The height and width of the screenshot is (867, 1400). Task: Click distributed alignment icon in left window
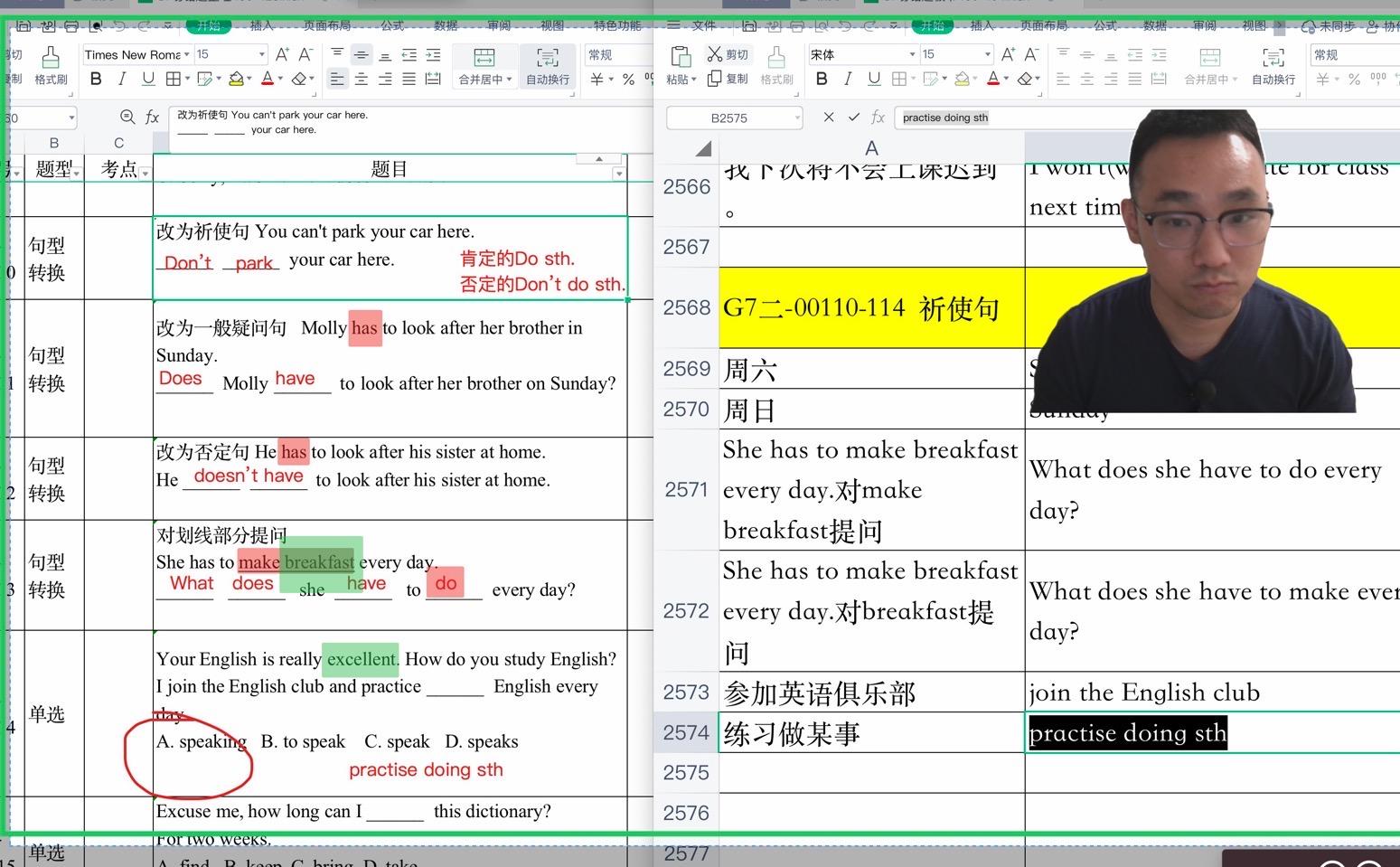[x=433, y=80]
